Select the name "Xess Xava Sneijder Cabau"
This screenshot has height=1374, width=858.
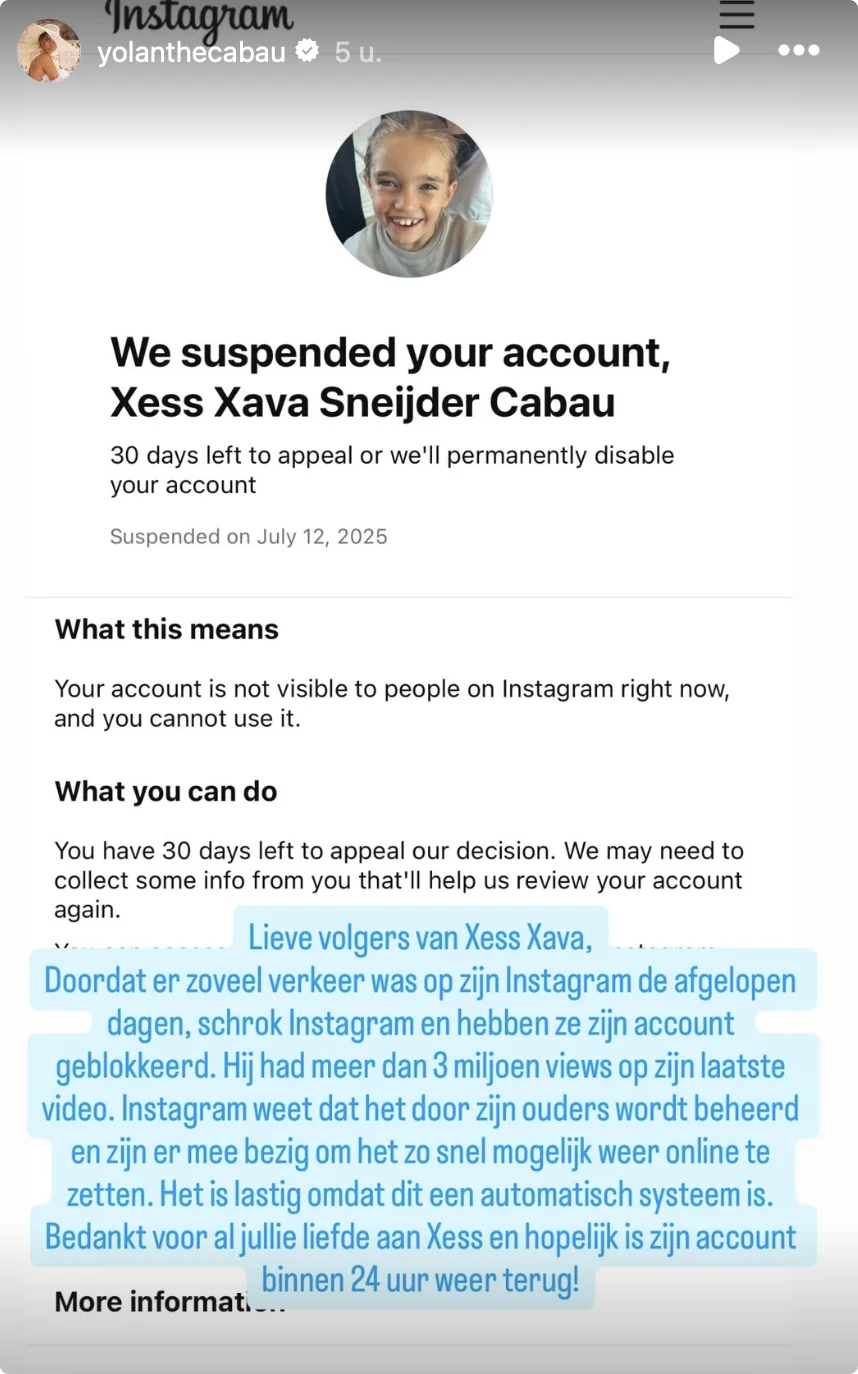pyautogui.click(x=362, y=402)
